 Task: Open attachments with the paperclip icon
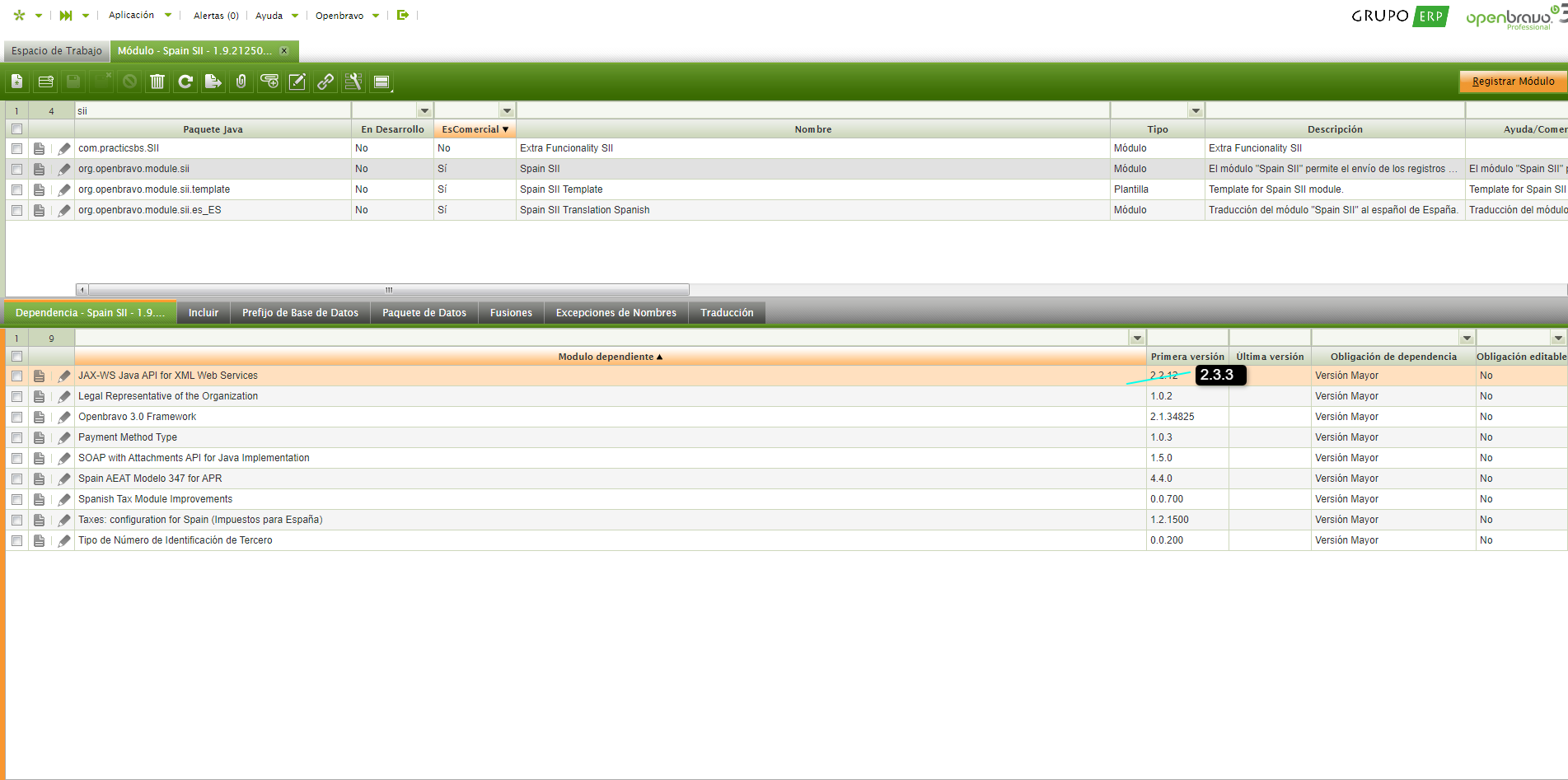[x=241, y=82]
